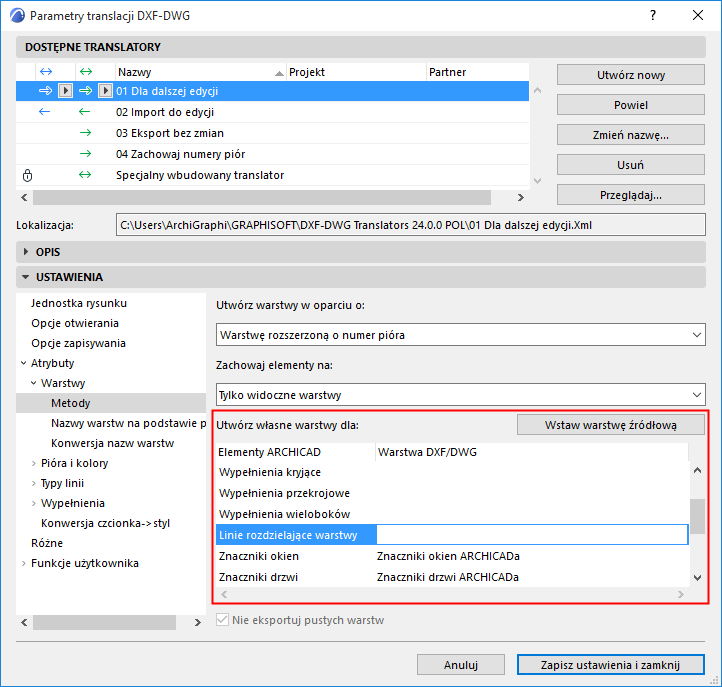The width and height of the screenshot is (722, 687).
Task: Click the green export arrow of 03 Eksport bez zmian
Action: click(x=85, y=133)
